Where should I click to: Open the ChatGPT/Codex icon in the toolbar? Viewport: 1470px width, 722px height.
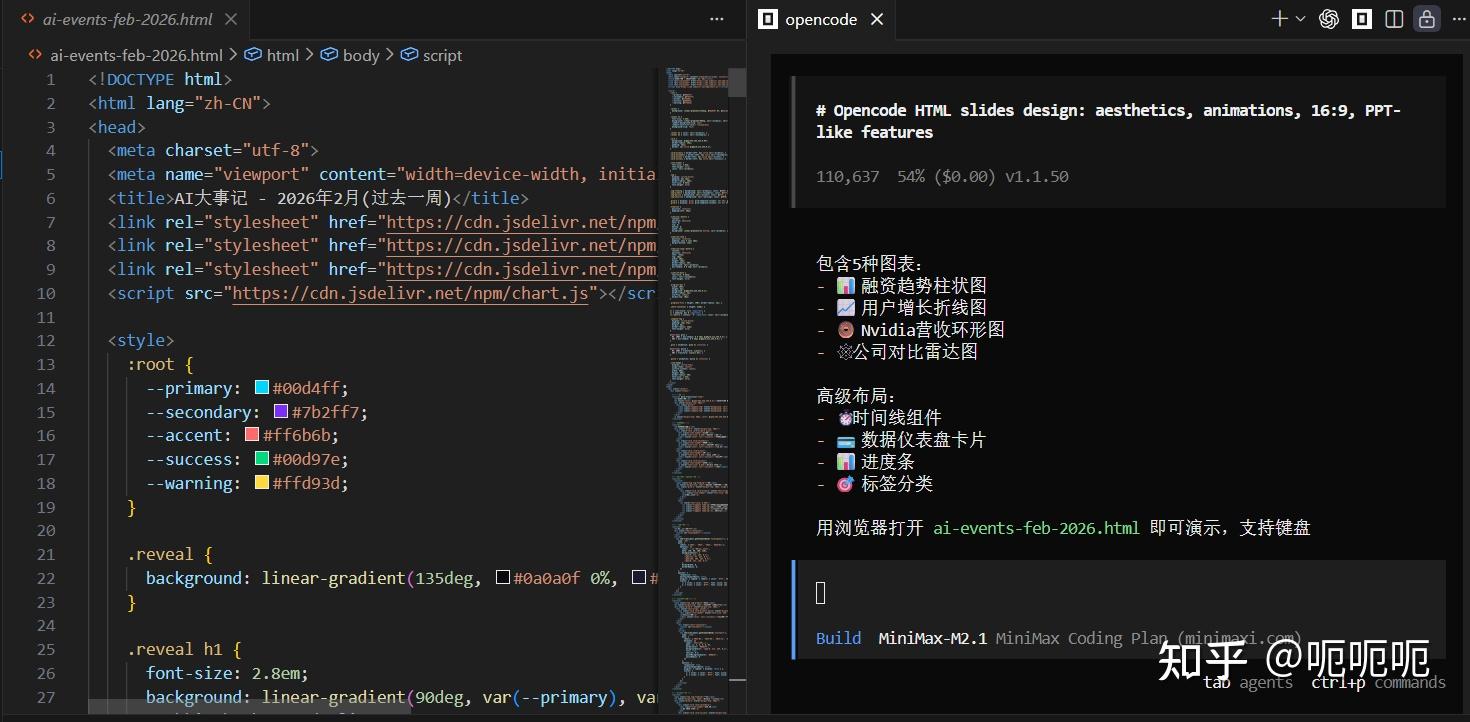pos(1329,19)
